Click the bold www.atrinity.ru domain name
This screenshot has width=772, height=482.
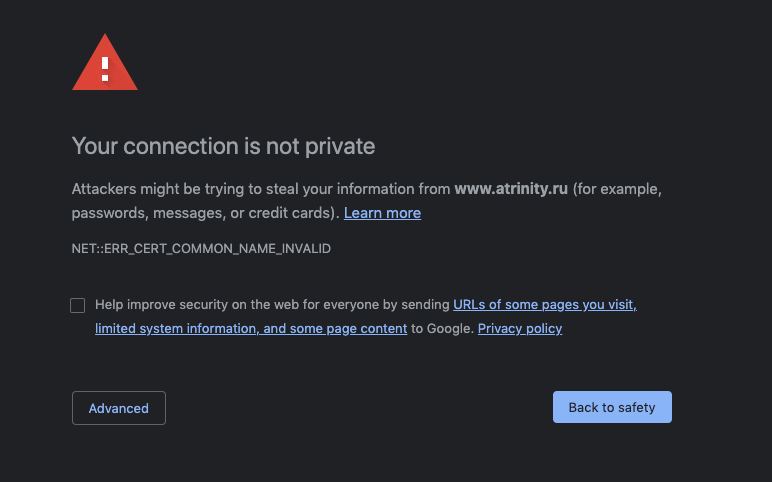511,189
